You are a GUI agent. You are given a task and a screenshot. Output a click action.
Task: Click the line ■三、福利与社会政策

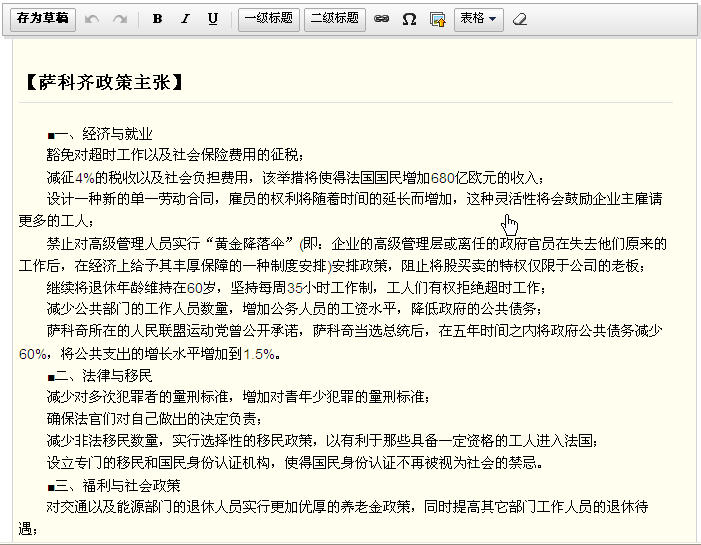click(x=114, y=485)
